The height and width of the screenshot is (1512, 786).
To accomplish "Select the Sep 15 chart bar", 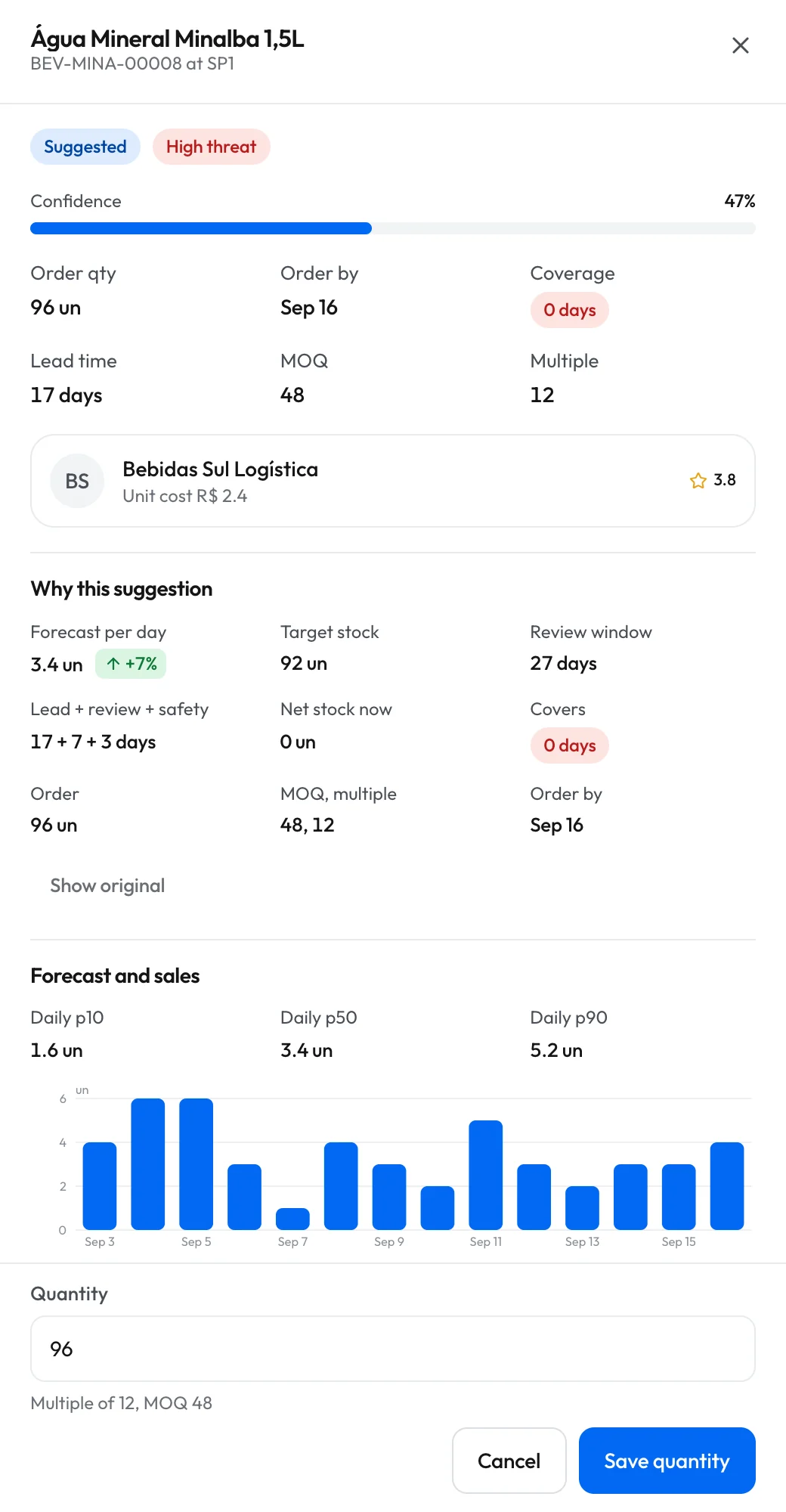I will [x=679, y=1197].
